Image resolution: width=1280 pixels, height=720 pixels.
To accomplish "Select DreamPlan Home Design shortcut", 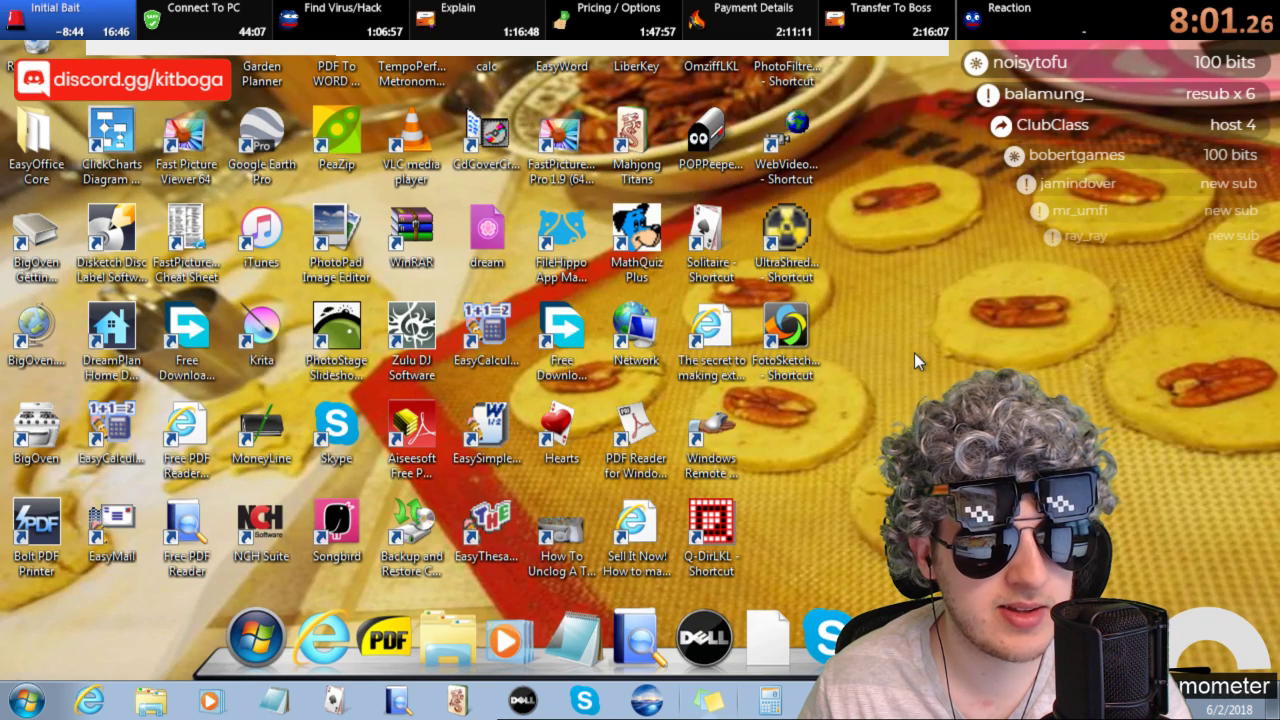I will pyautogui.click(x=111, y=327).
